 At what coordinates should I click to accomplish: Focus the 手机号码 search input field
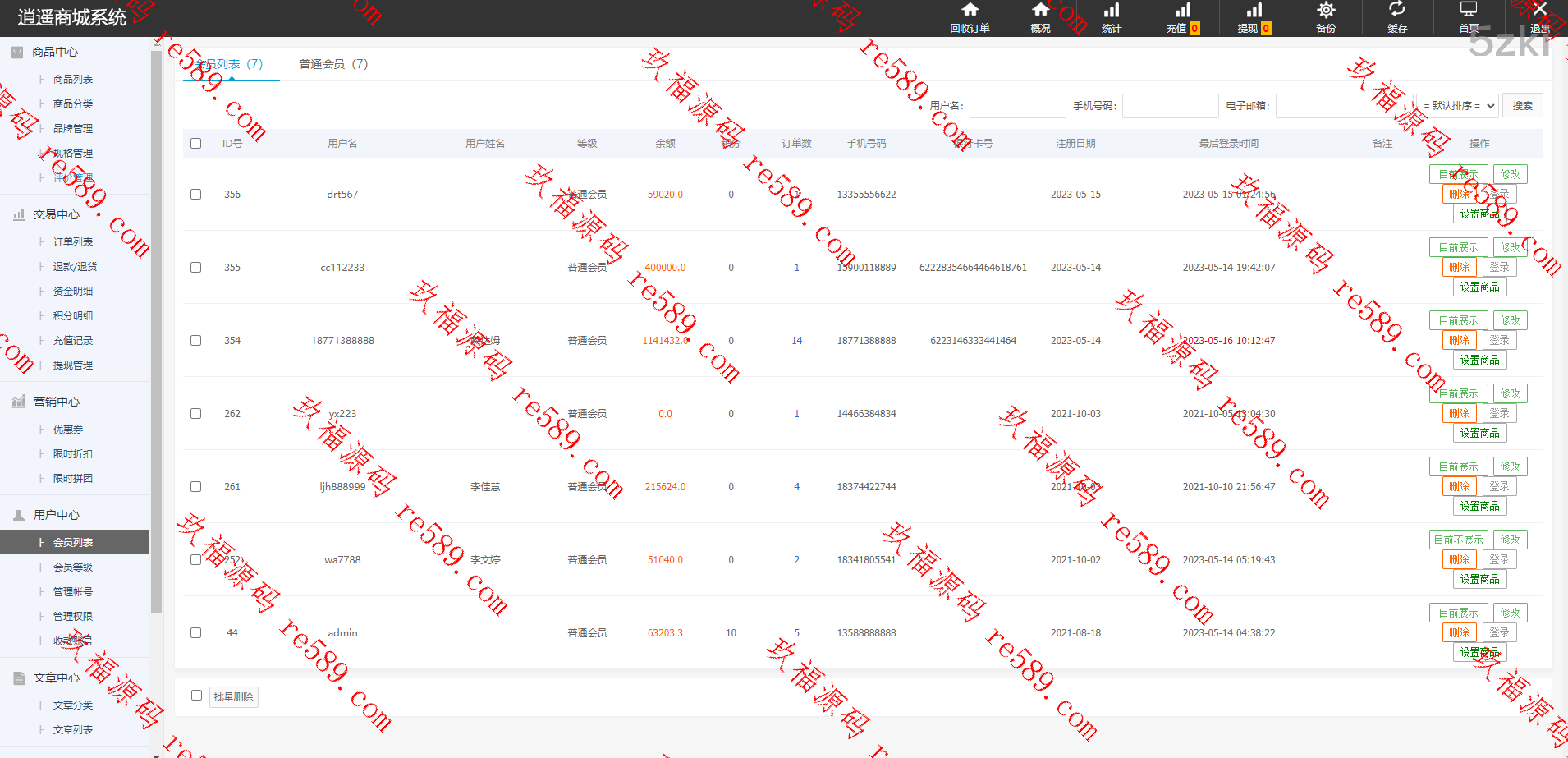click(1170, 106)
